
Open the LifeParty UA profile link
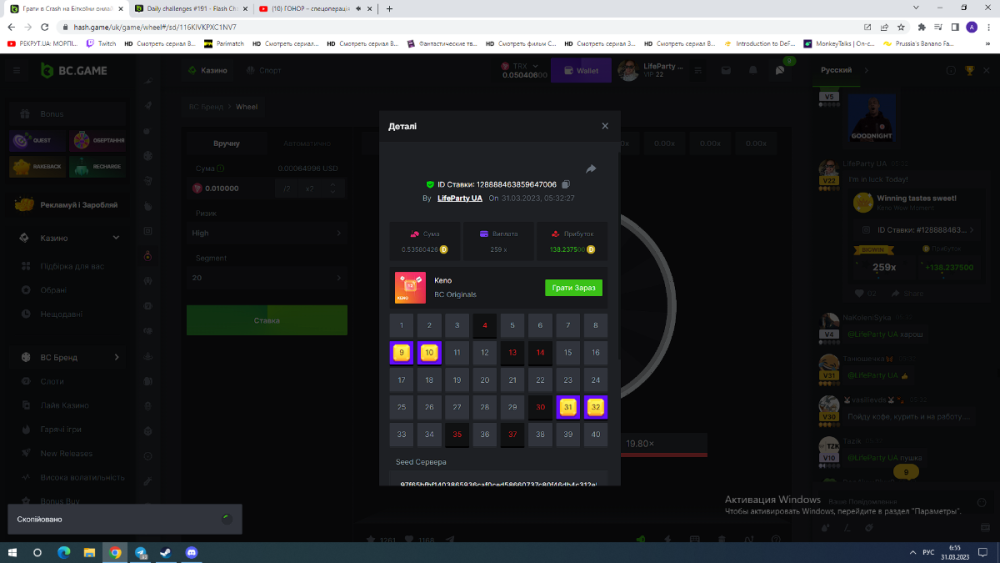click(460, 198)
